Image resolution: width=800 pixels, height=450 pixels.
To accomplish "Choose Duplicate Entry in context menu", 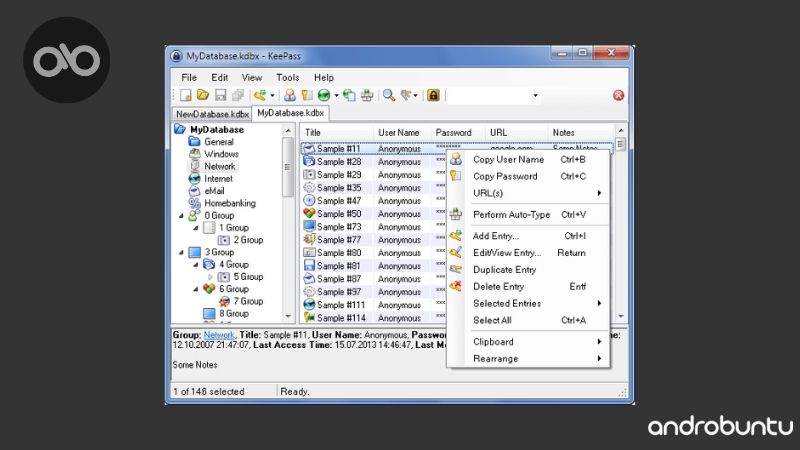I will coord(528,270).
